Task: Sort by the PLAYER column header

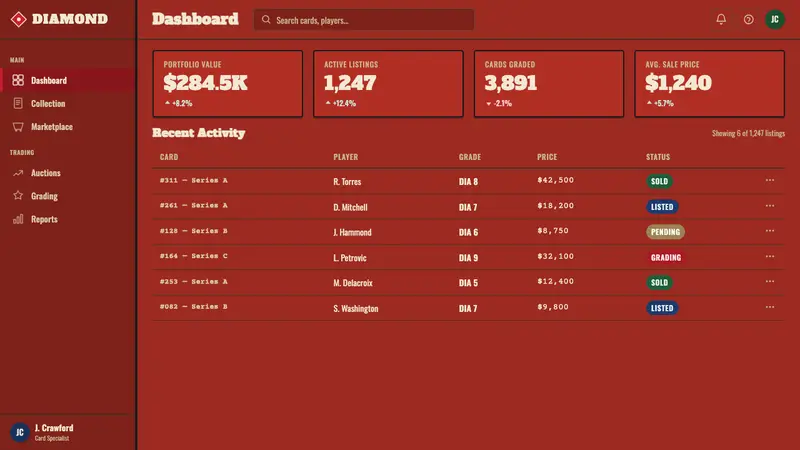Action: 345,157
